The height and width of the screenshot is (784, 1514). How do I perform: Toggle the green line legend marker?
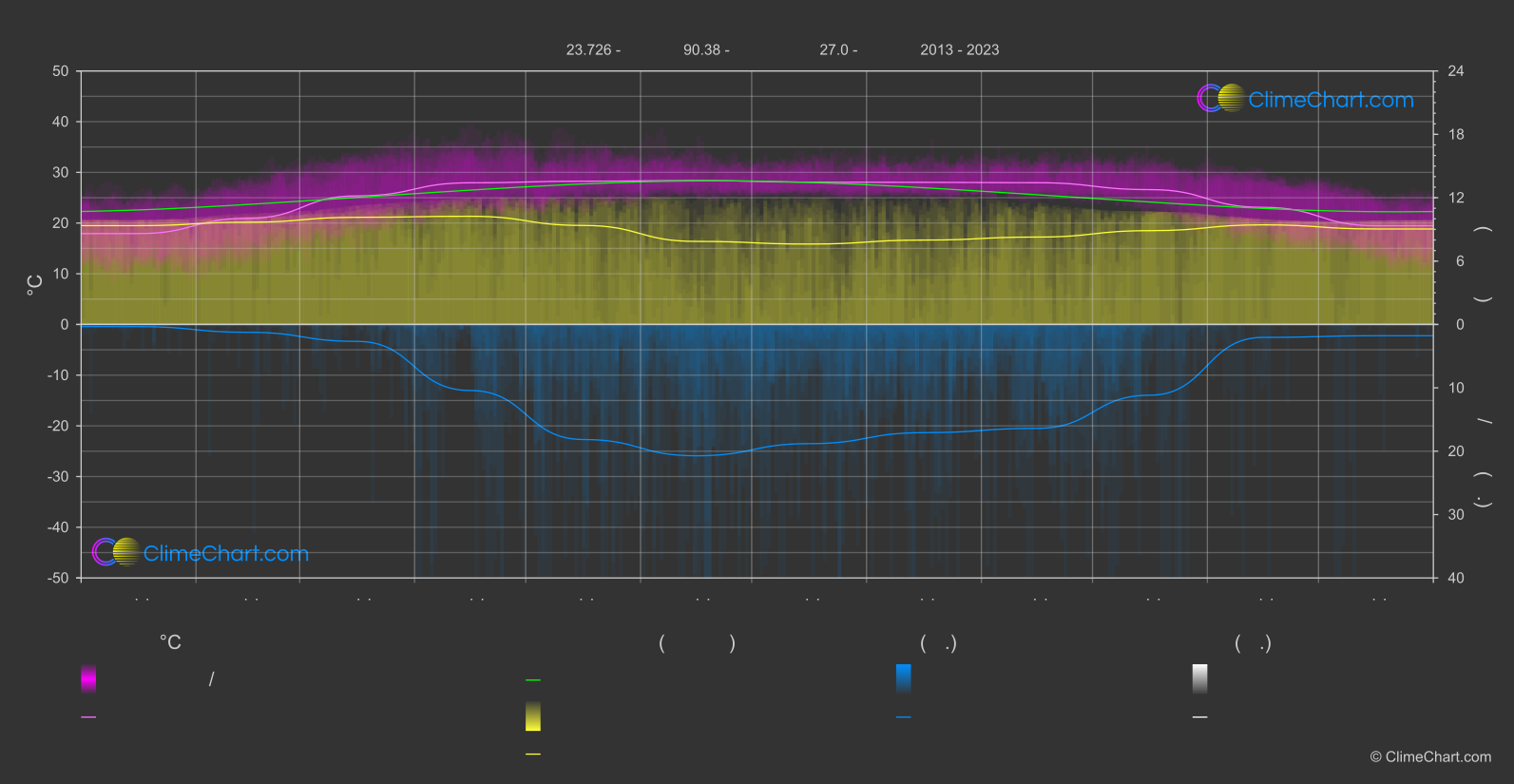click(x=533, y=680)
